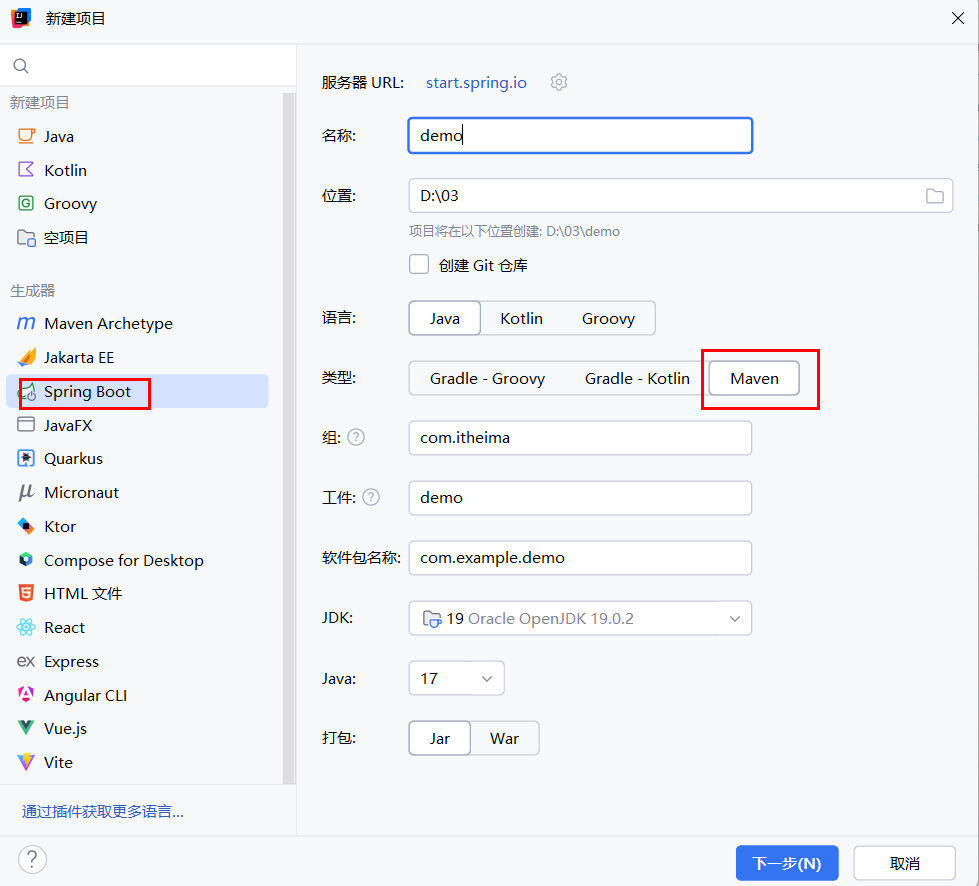Select Java as the language

445,318
